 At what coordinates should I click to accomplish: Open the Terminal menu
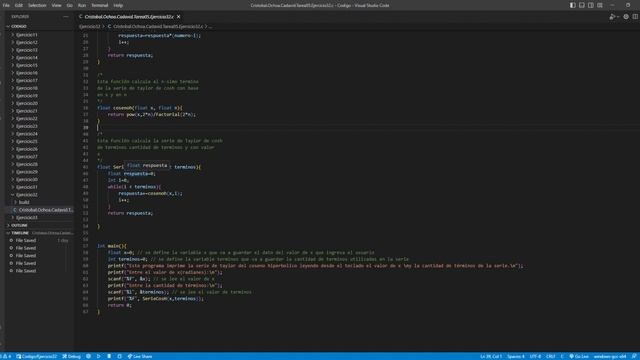pos(100,5)
